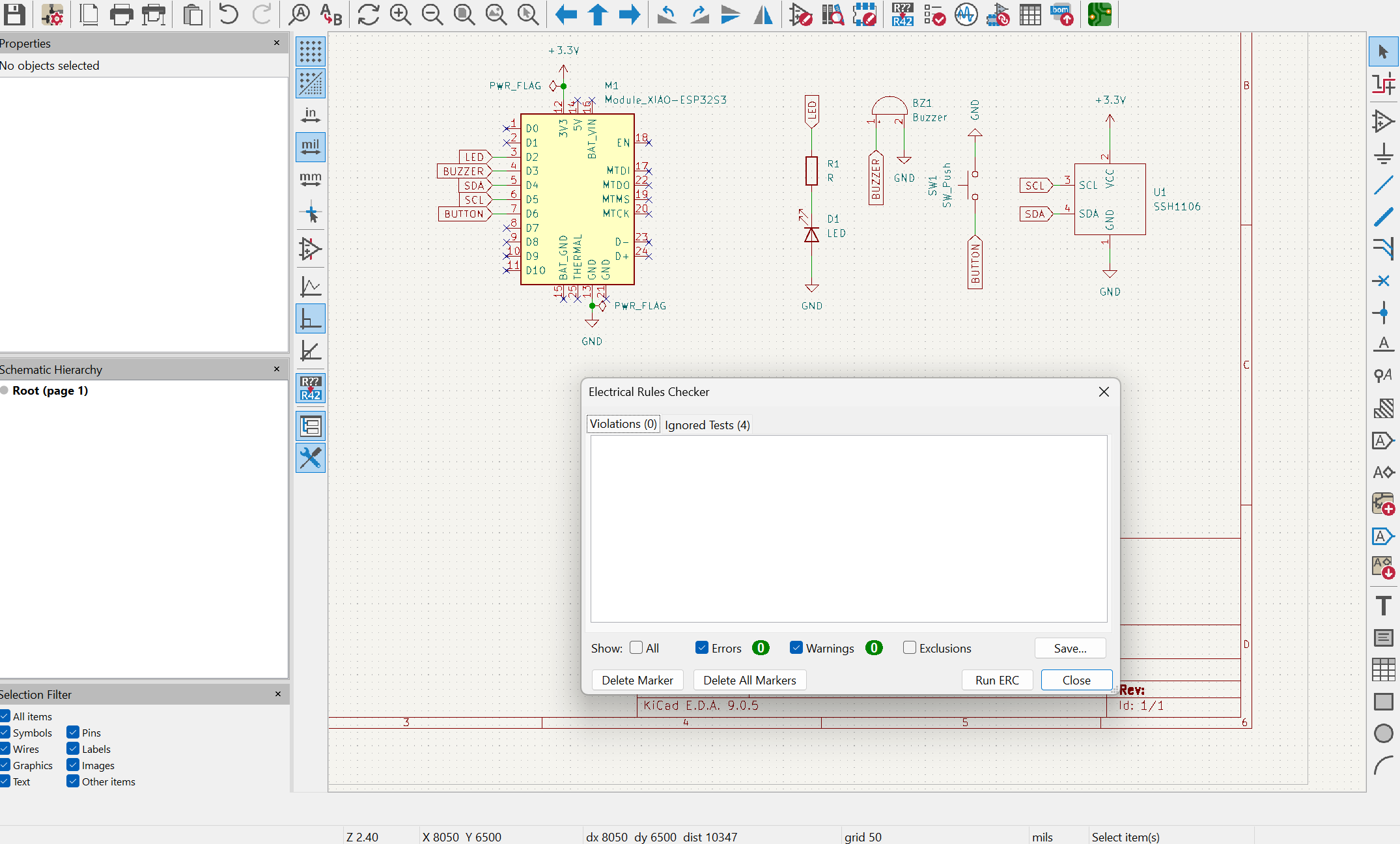Click the Save... report button
Viewport: 1400px width, 844px height.
tap(1070, 648)
